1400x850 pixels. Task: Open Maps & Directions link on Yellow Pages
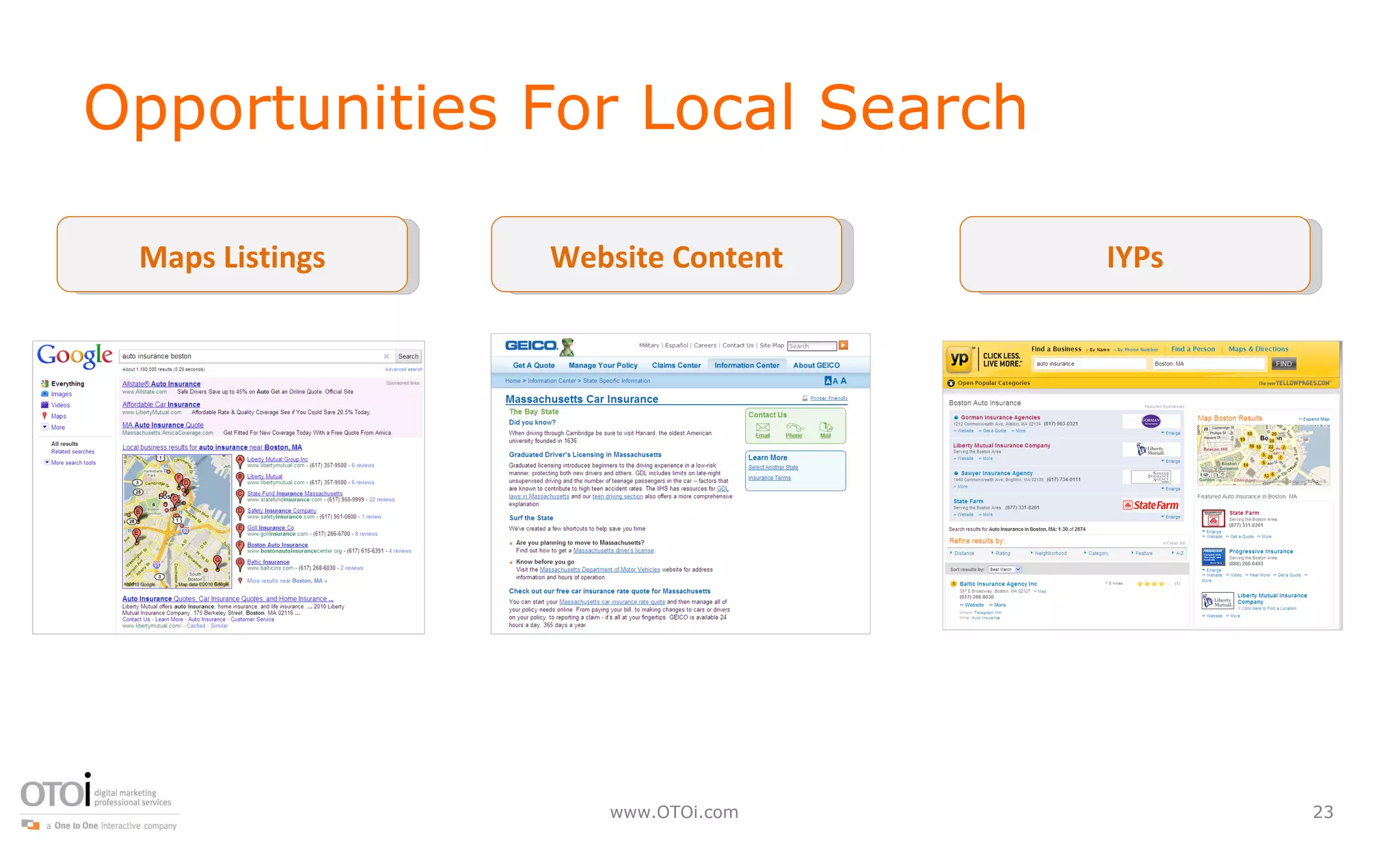1258,349
